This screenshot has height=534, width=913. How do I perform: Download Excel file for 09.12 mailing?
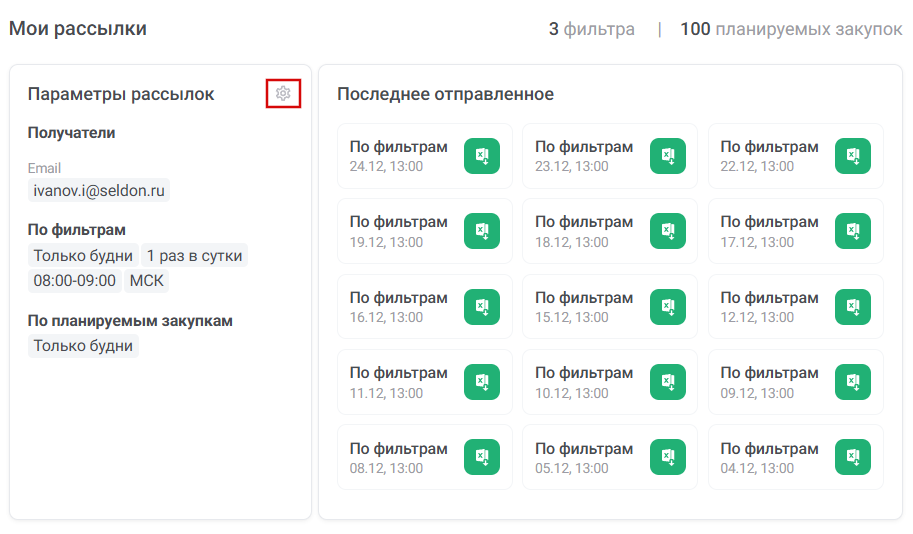point(853,382)
